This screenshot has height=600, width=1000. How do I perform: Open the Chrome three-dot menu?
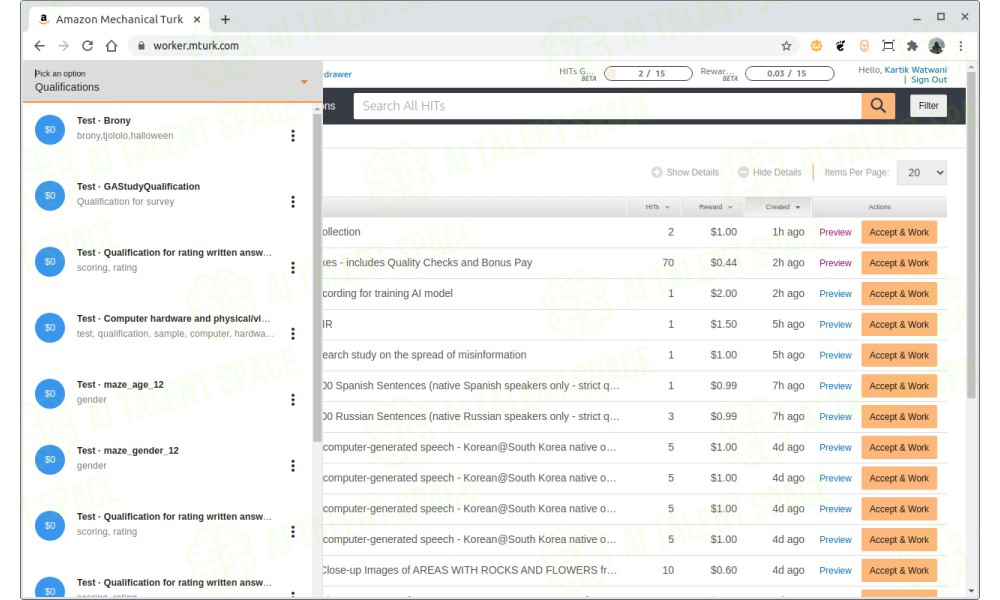click(960, 46)
